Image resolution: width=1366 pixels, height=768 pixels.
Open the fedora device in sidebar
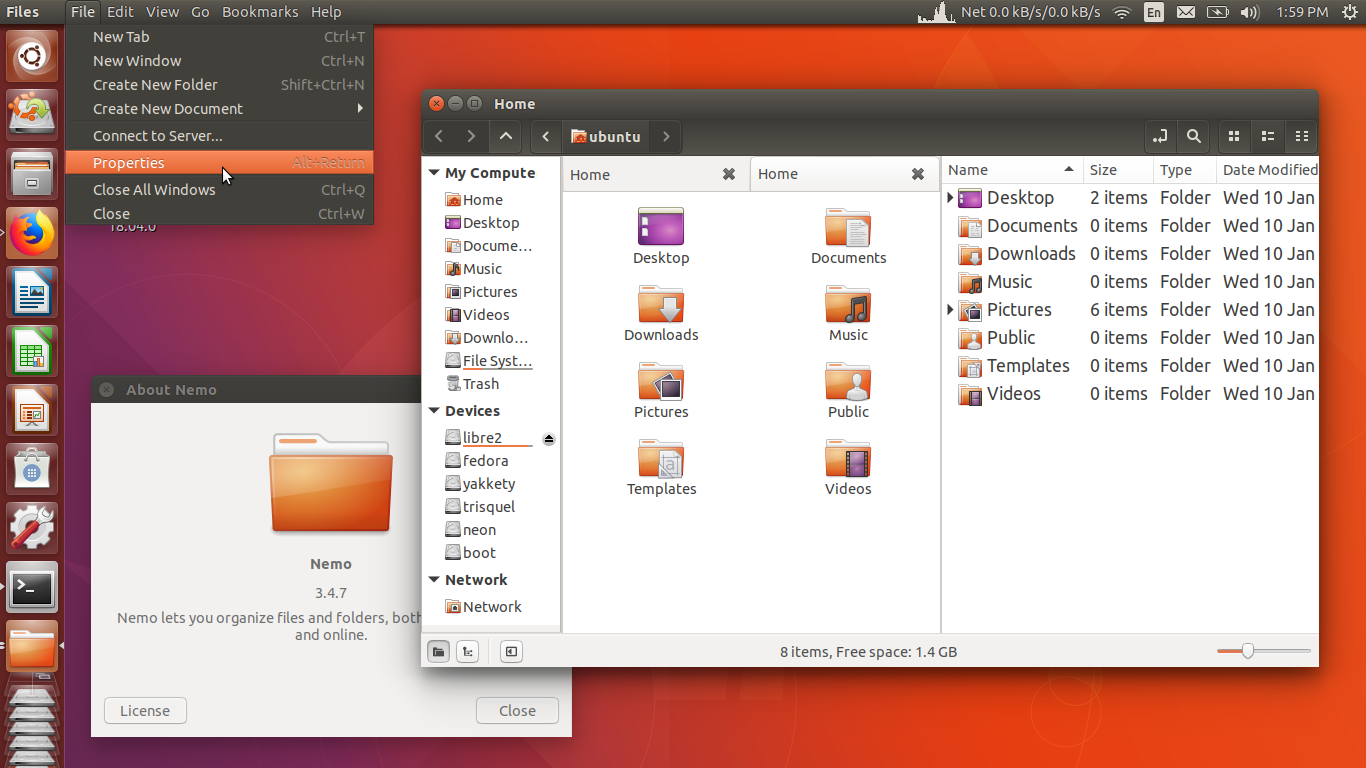tap(485, 461)
